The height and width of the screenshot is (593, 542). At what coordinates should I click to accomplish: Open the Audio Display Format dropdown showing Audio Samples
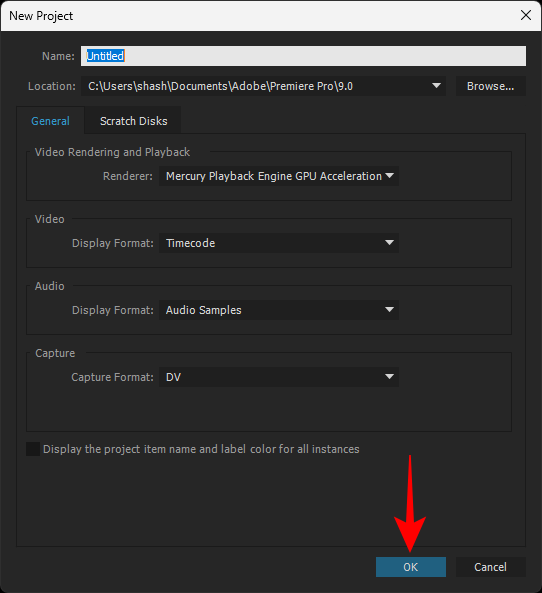coord(279,310)
